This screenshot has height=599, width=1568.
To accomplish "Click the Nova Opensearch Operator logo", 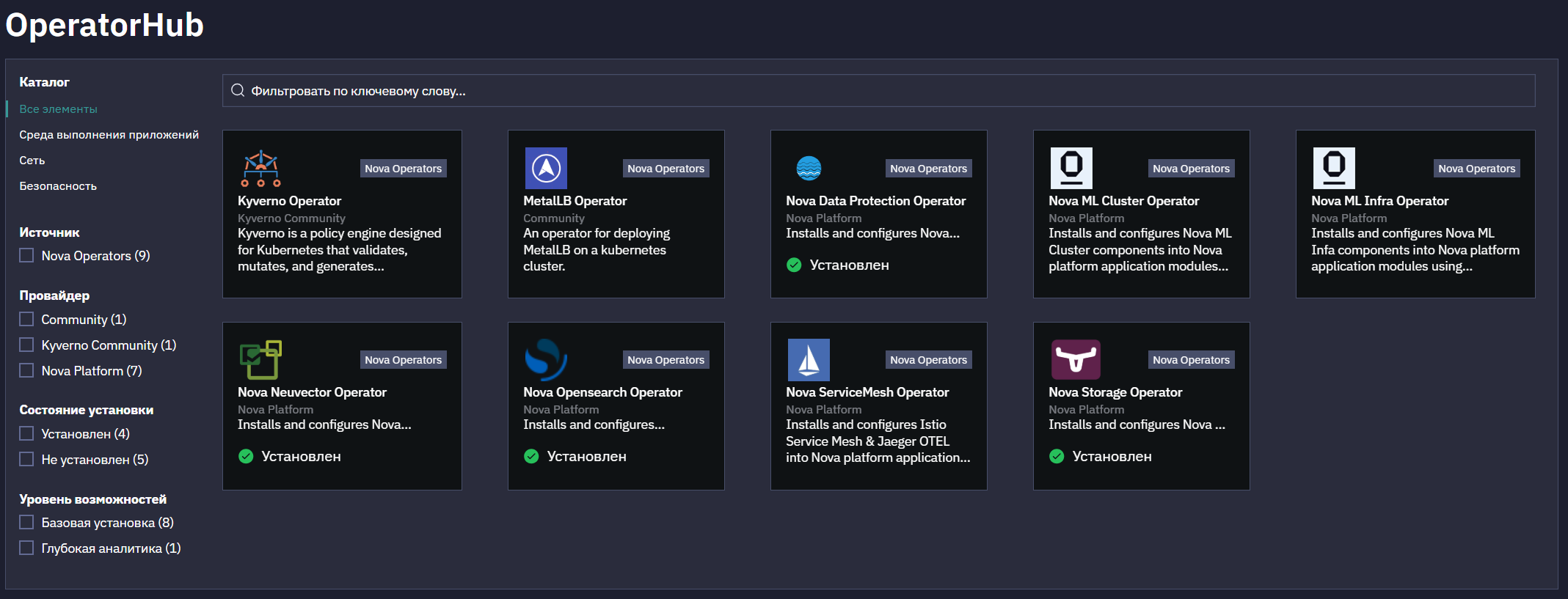I will [546, 359].
